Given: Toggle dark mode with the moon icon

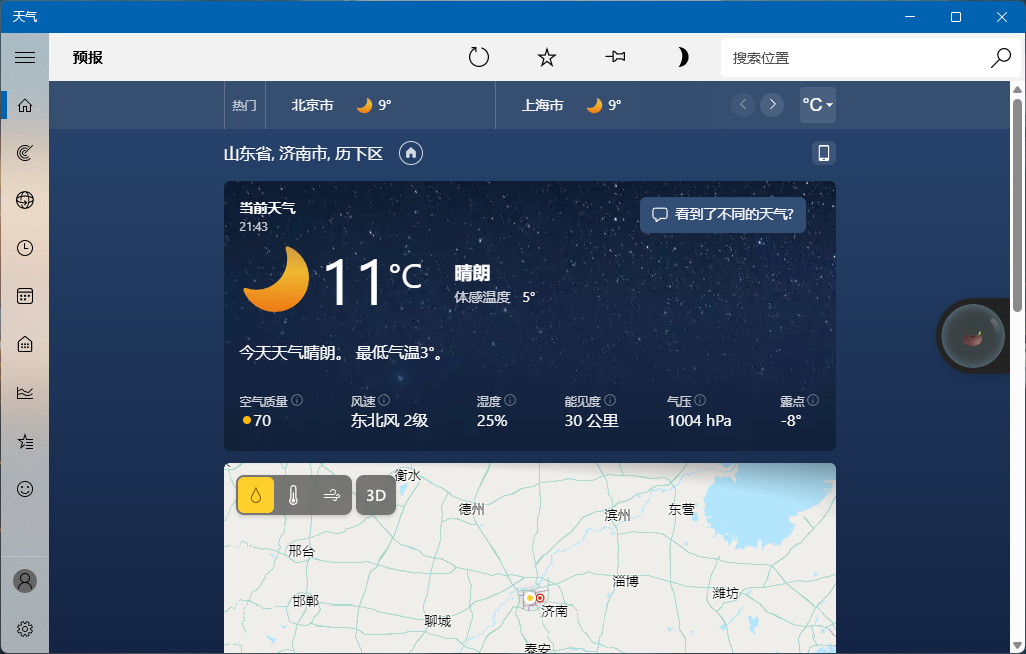Looking at the screenshot, I should point(683,57).
